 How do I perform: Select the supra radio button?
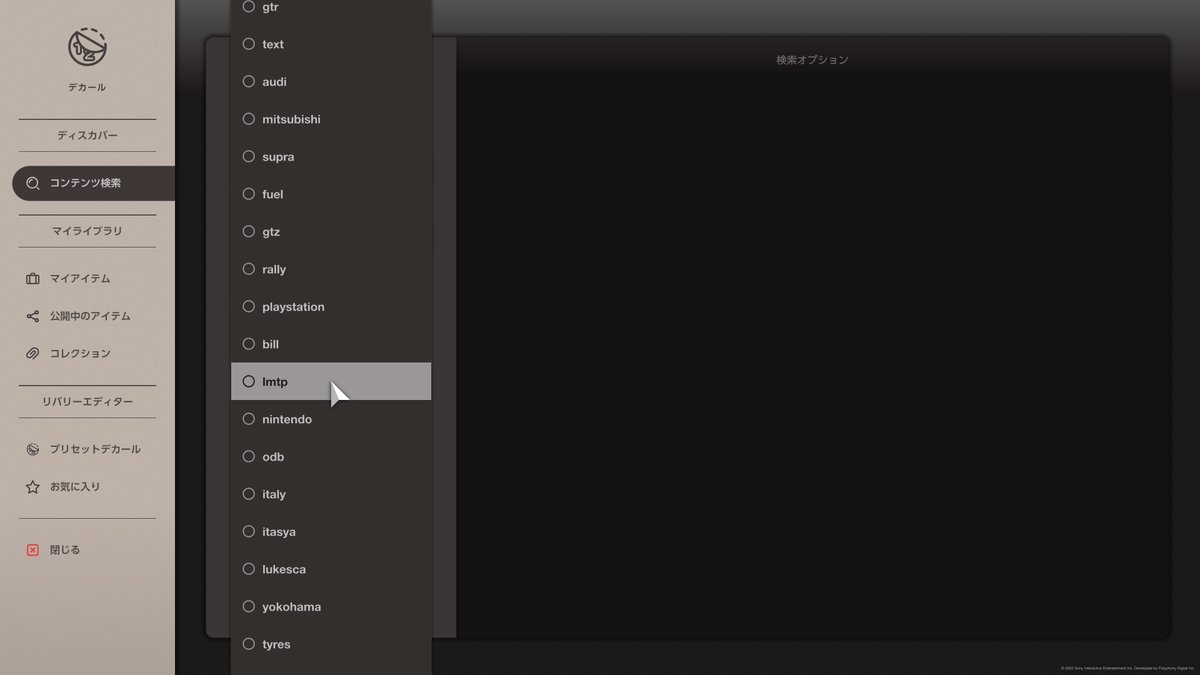[249, 157]
